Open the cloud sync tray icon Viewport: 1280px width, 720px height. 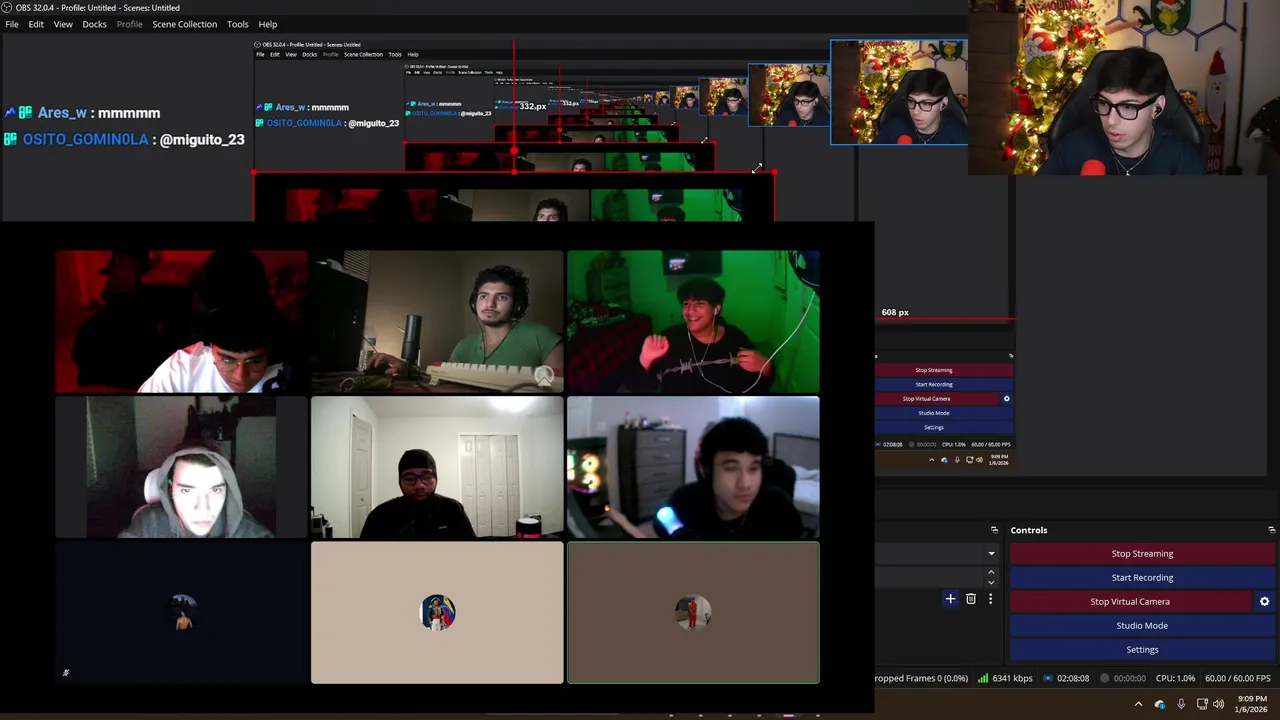[1160, 704]
